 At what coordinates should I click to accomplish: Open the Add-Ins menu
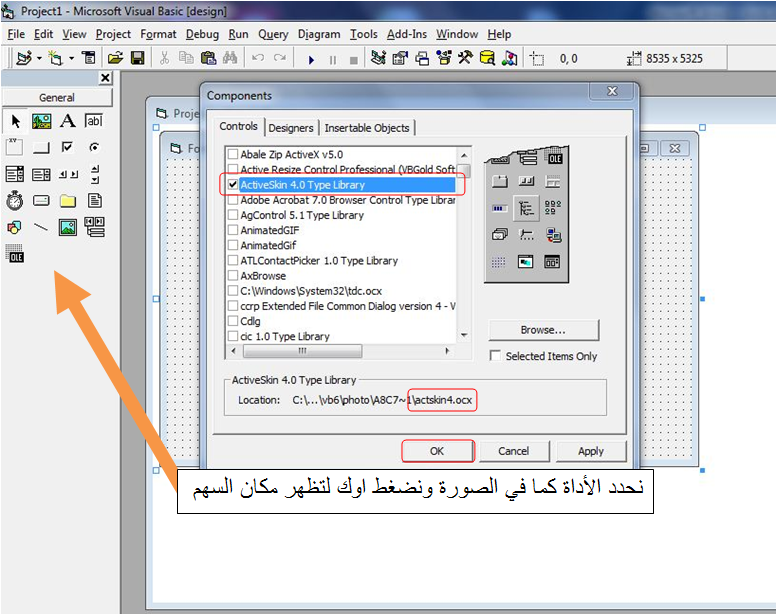[x=407, y=34]
